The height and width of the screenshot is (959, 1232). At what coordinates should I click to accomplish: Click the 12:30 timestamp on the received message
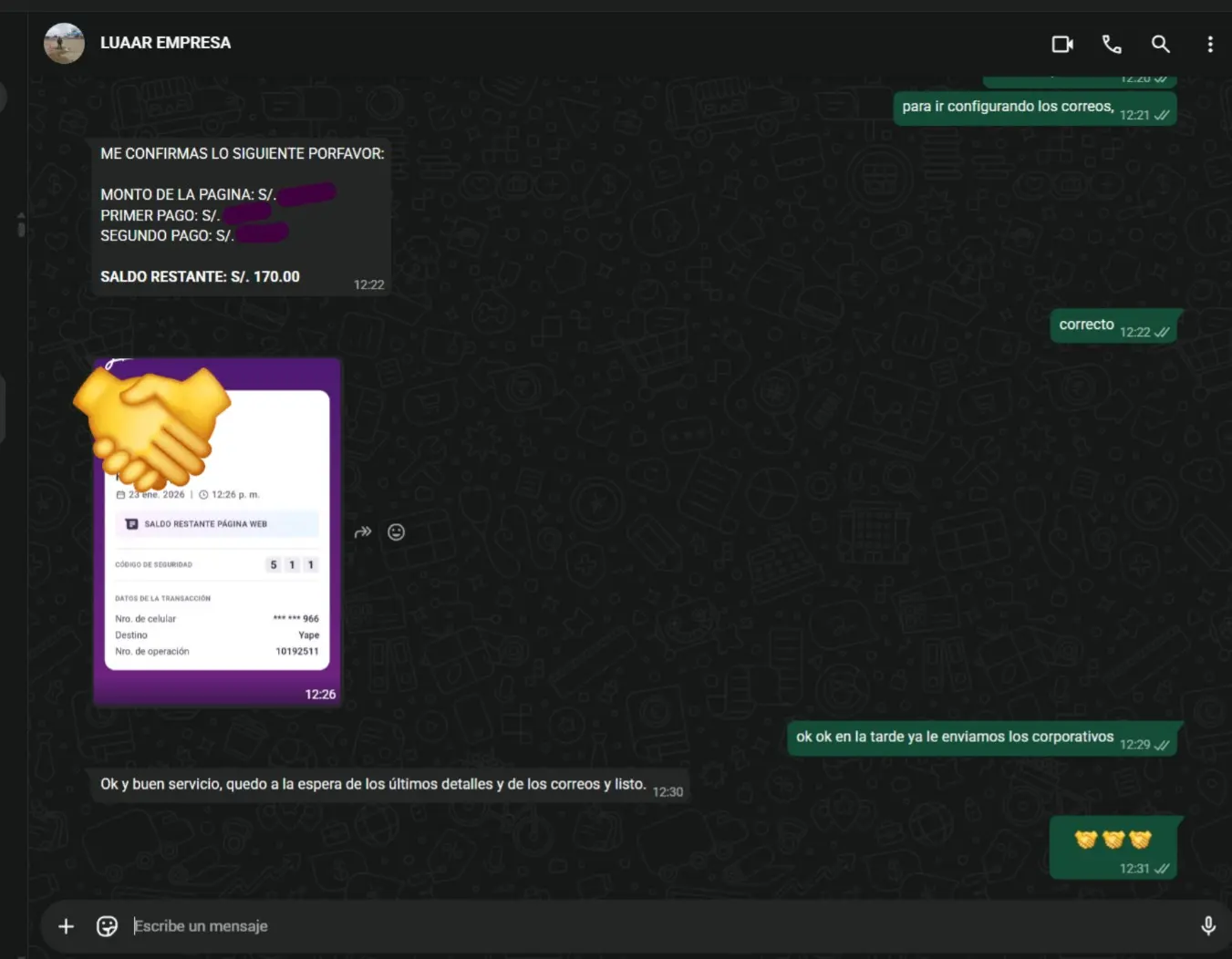pyautogui.click(x=668, y=792)
